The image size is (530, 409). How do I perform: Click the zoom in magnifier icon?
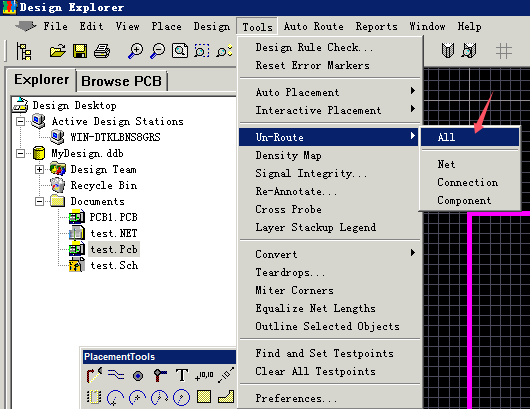click(x=135, y=51)
